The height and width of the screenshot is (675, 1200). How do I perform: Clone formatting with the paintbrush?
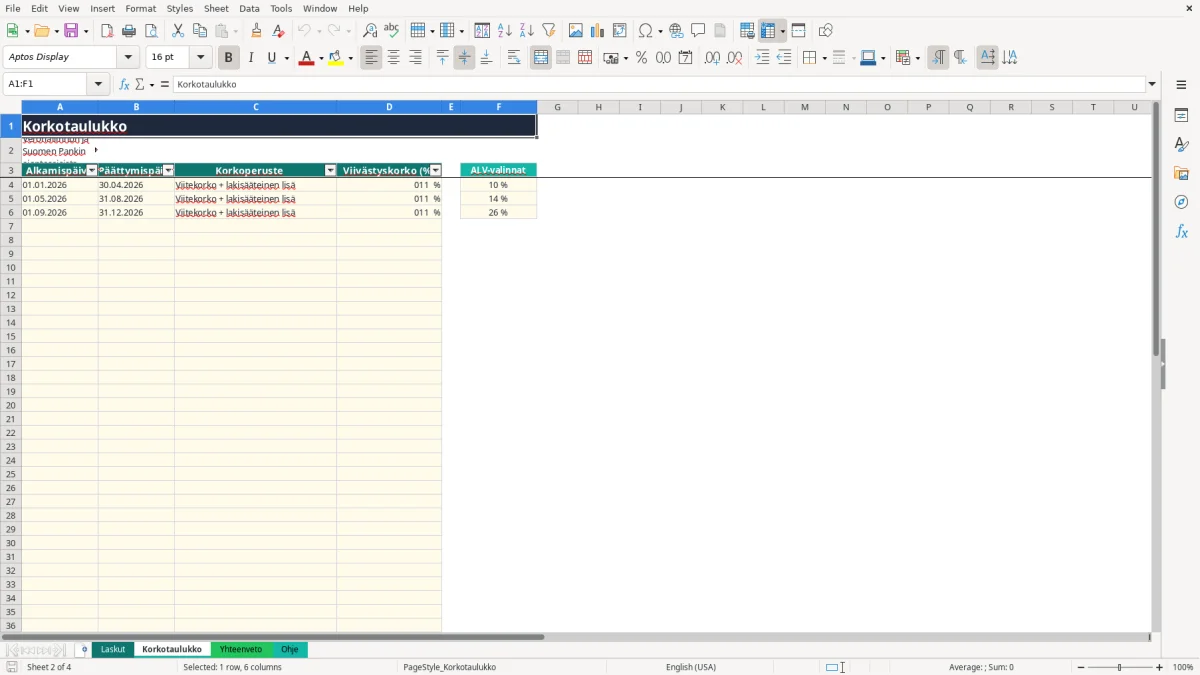(x=257, y=31)
